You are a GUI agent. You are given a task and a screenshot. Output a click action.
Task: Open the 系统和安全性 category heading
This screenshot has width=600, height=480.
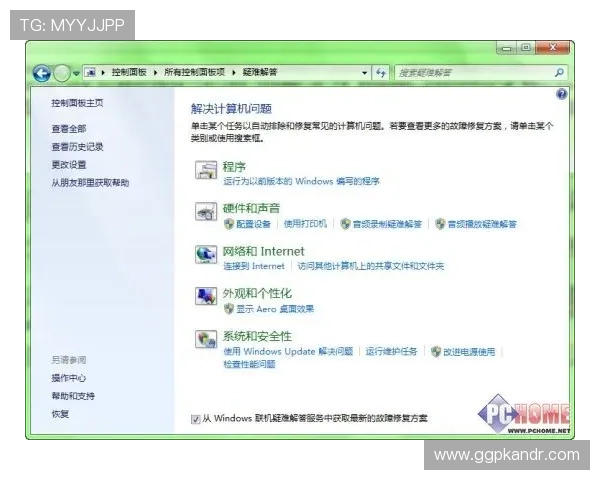257,336
